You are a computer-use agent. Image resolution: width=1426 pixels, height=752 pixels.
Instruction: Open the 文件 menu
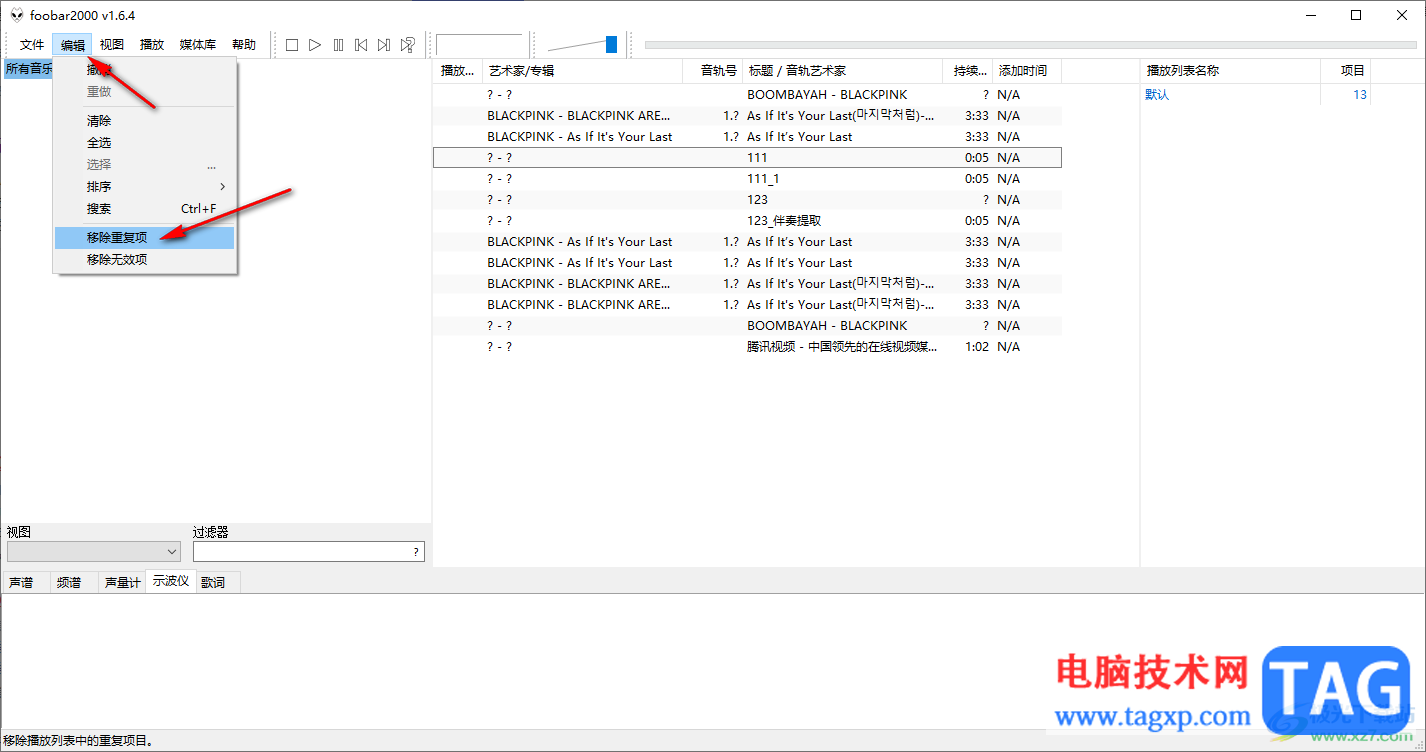coord(32,45)
